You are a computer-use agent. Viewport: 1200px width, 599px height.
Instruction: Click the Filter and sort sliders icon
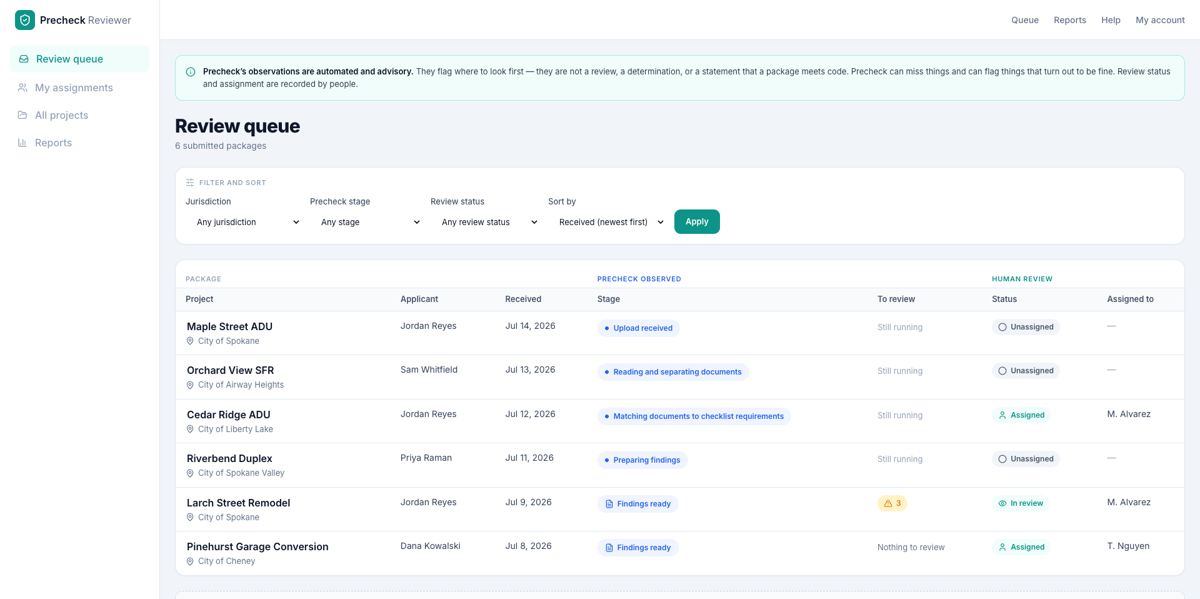click(190, 183)
